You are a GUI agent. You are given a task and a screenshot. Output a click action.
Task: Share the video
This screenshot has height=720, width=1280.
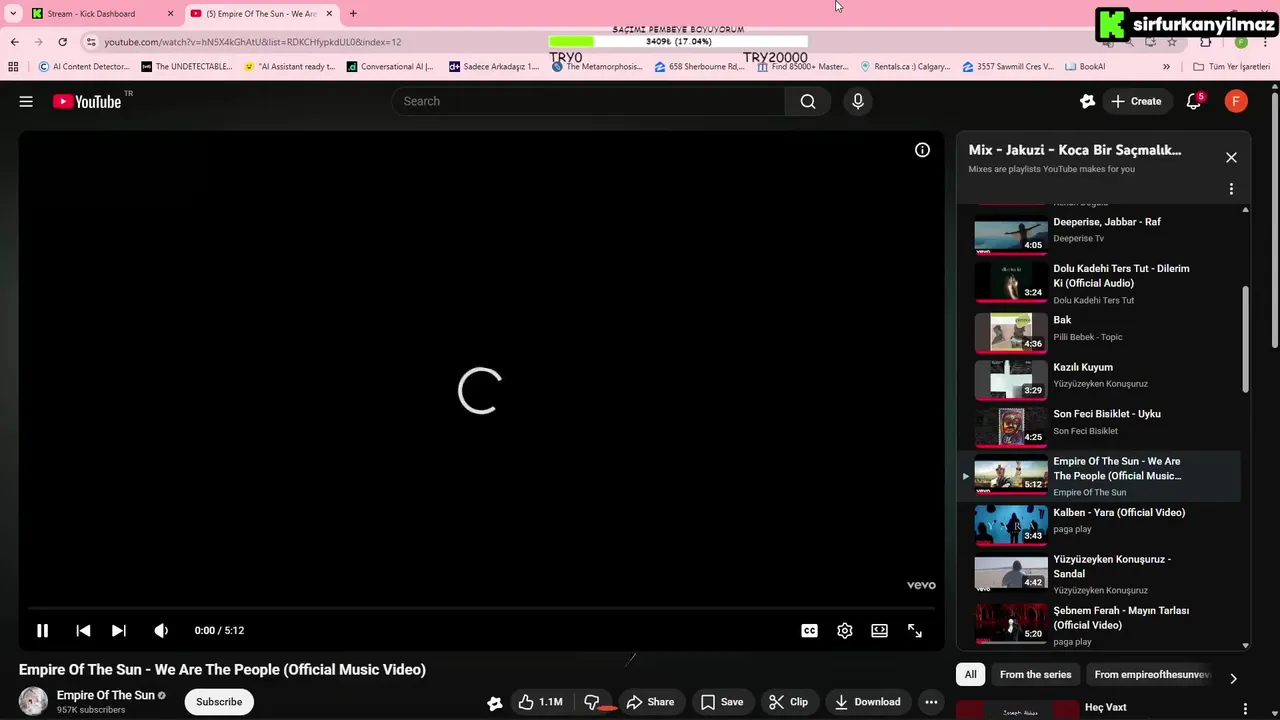pos(650,702)
